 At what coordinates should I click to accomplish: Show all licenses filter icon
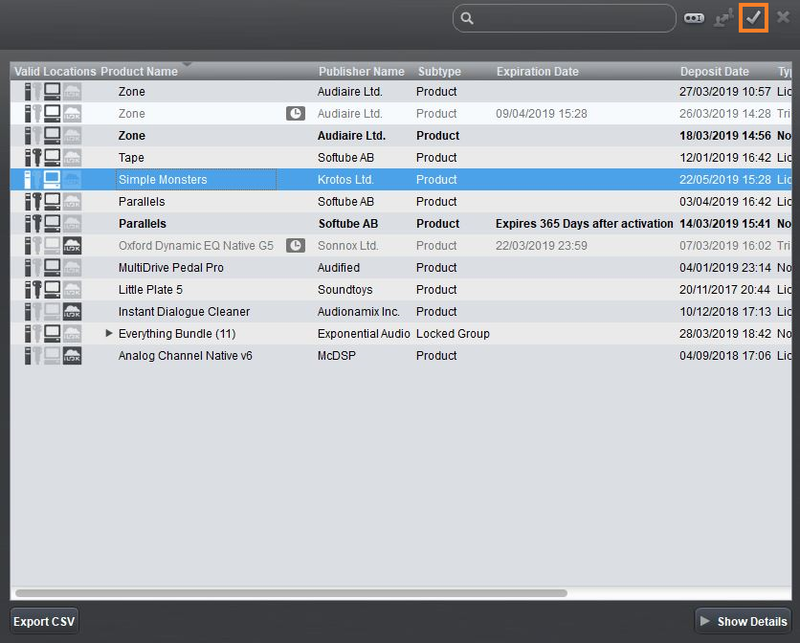[694, 18]
